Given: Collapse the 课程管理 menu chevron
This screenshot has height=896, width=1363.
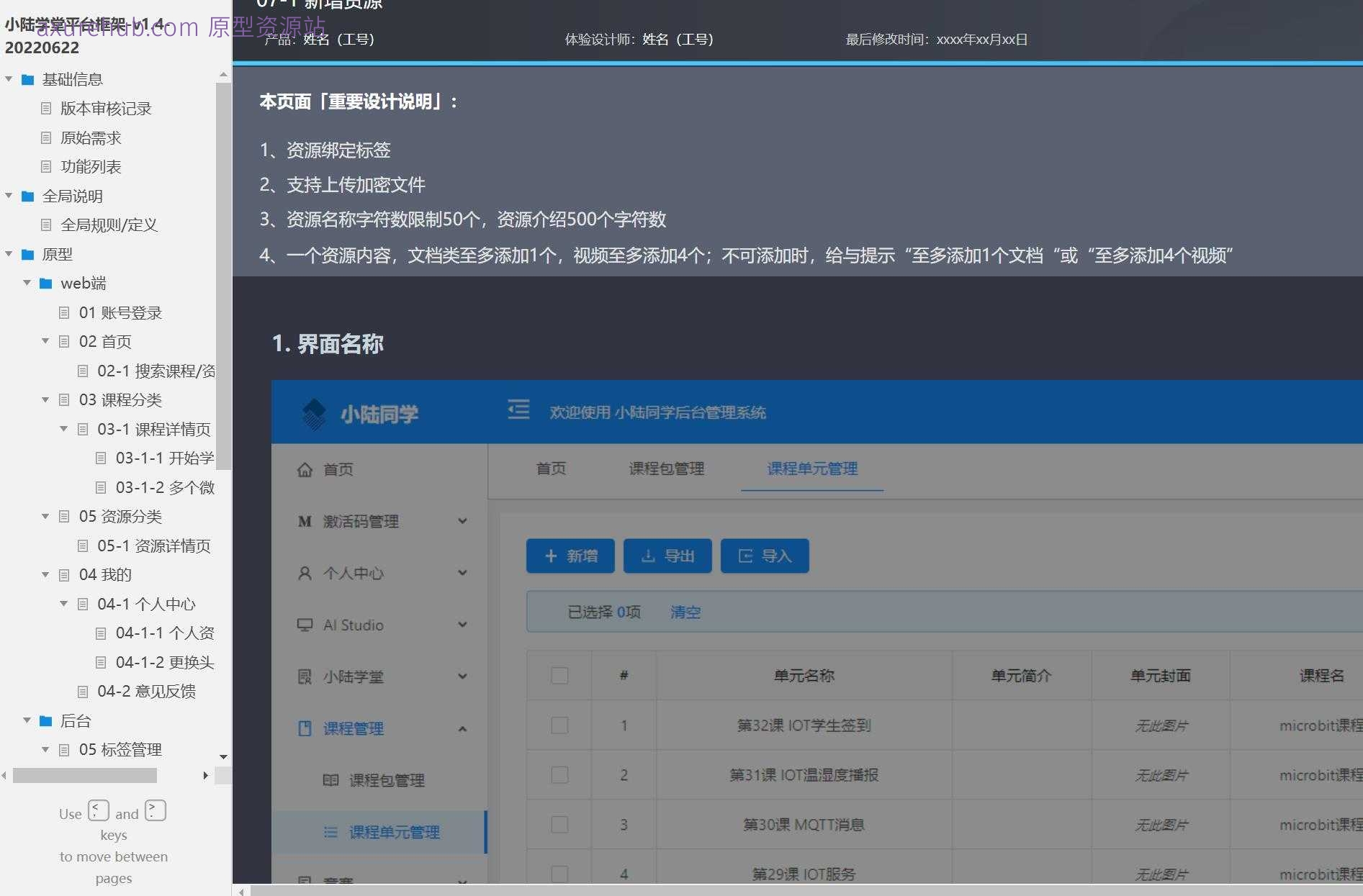Looking at the screenshot, I should [462, 728].
